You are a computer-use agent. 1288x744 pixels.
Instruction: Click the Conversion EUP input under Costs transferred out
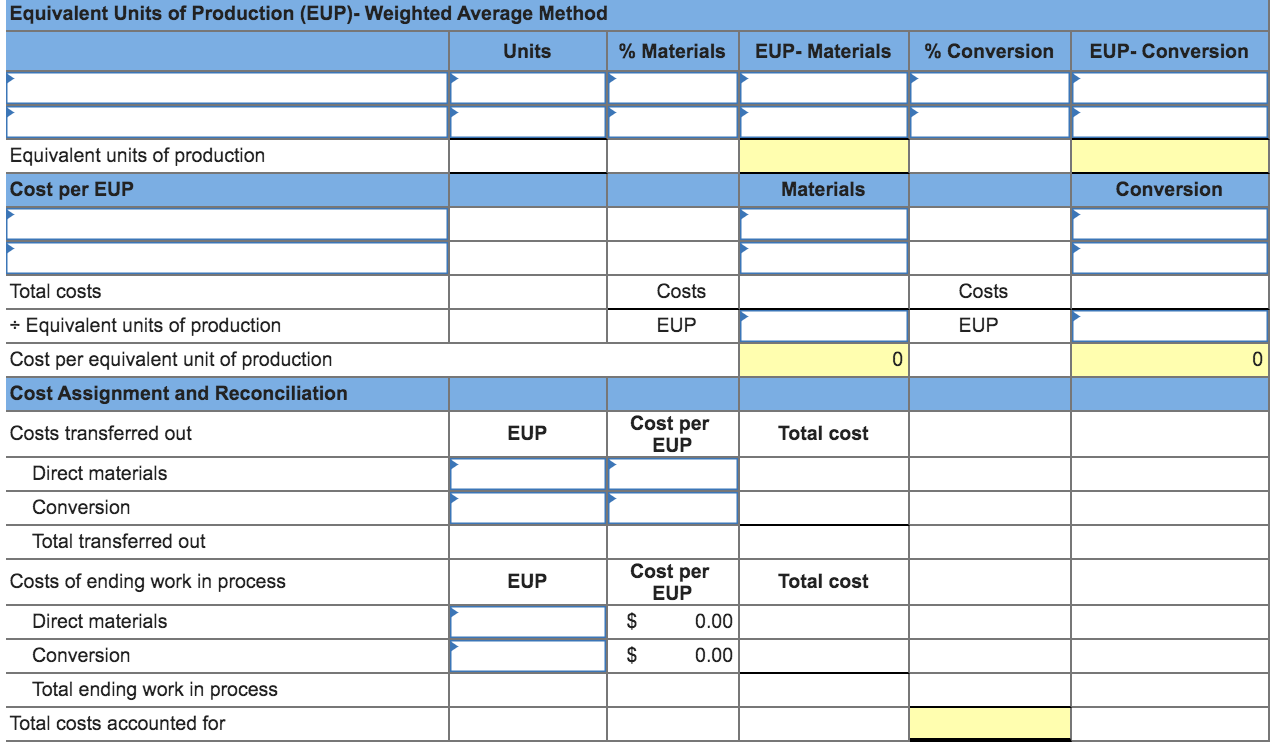[x=527, y=507]
